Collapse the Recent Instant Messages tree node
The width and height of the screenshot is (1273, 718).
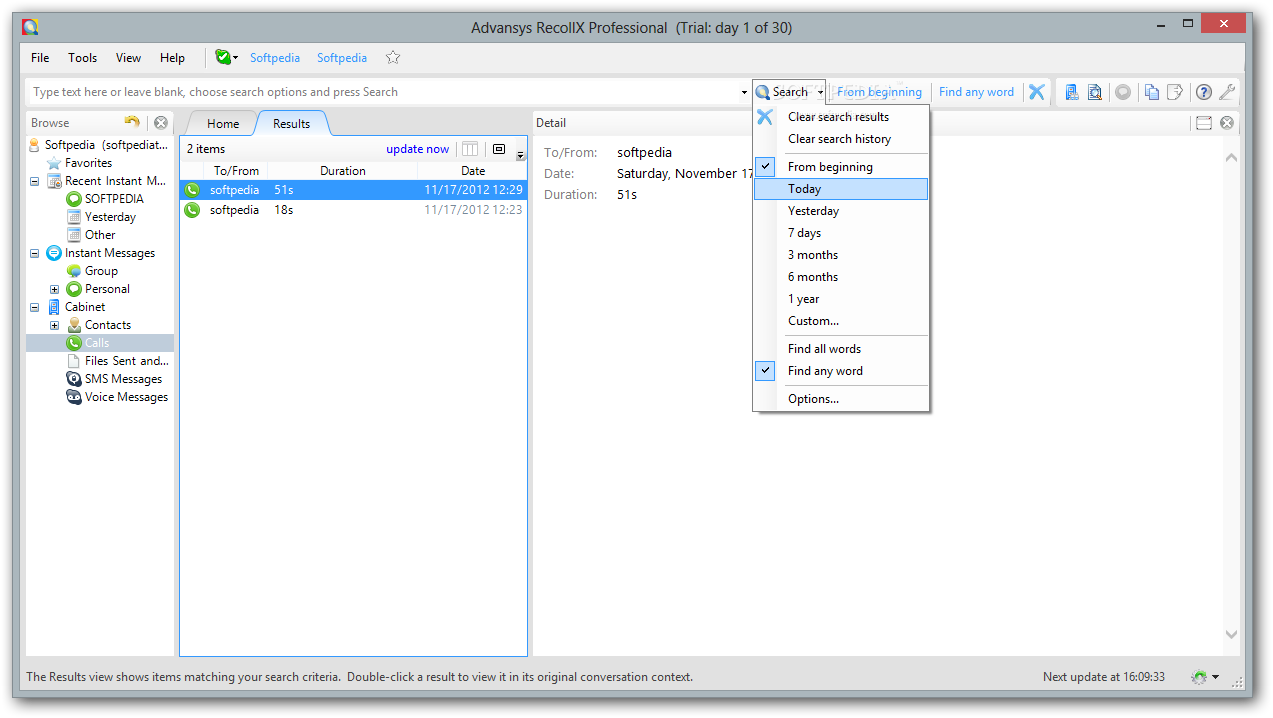point(34,181)
